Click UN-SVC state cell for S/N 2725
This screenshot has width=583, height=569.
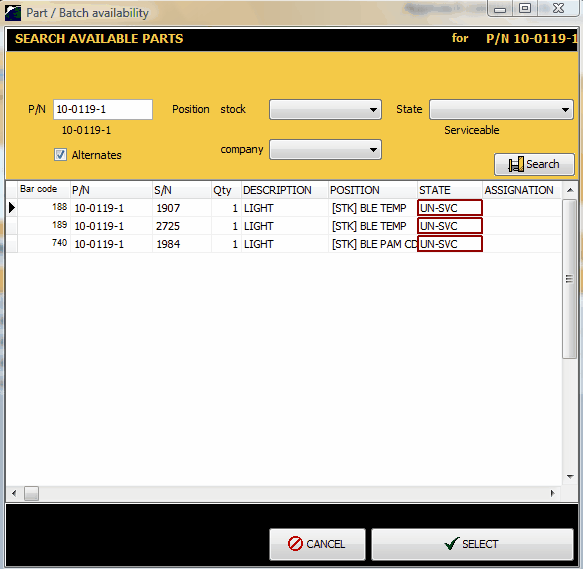[450, 225]
